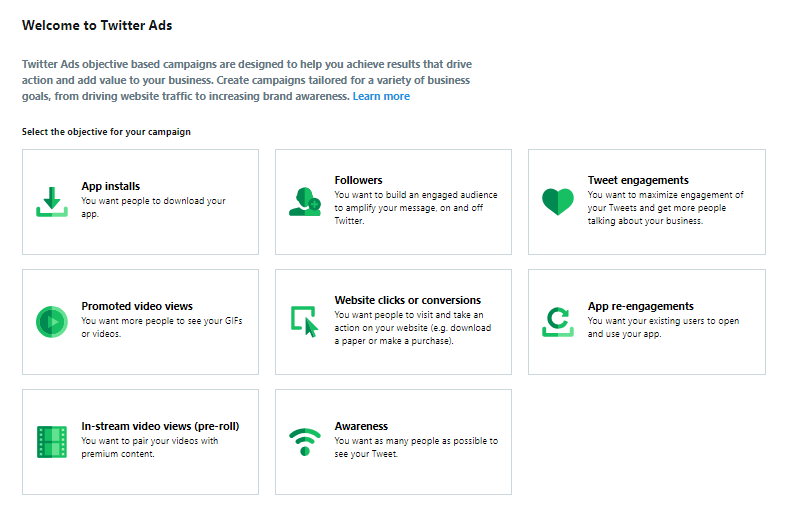Open the Learn more link
This screenshot has height=519, width=788.
click(x=381, y=96)
